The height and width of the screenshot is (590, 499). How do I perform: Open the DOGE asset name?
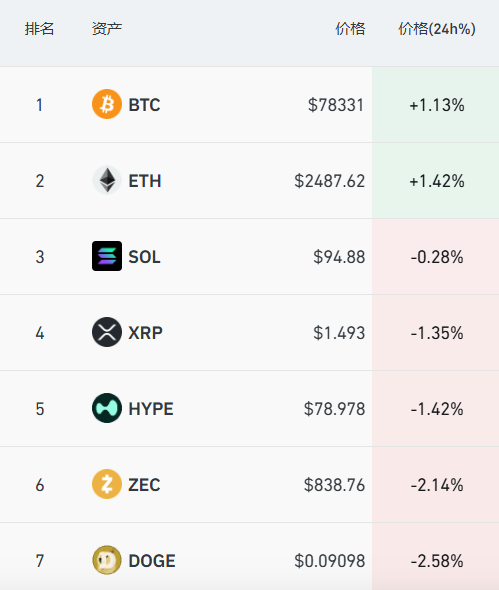click(x=152, y=561)
